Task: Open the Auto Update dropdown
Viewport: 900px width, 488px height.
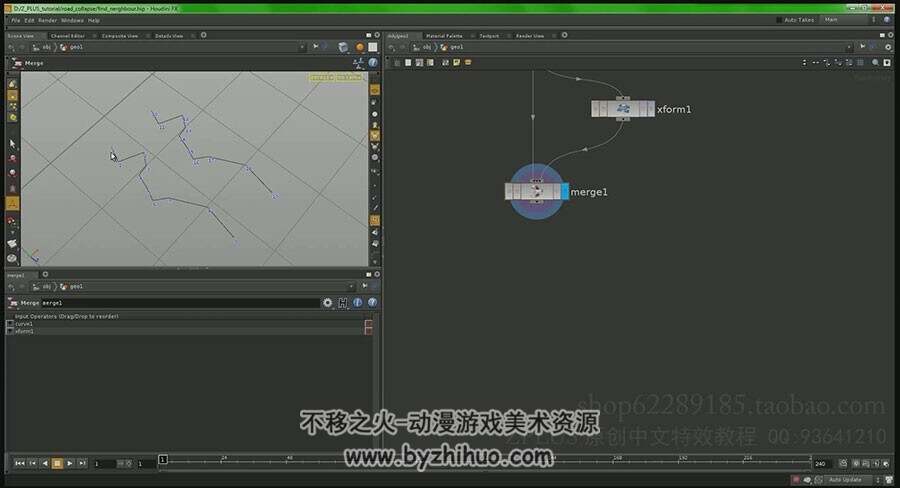Action: pos(852,479)
